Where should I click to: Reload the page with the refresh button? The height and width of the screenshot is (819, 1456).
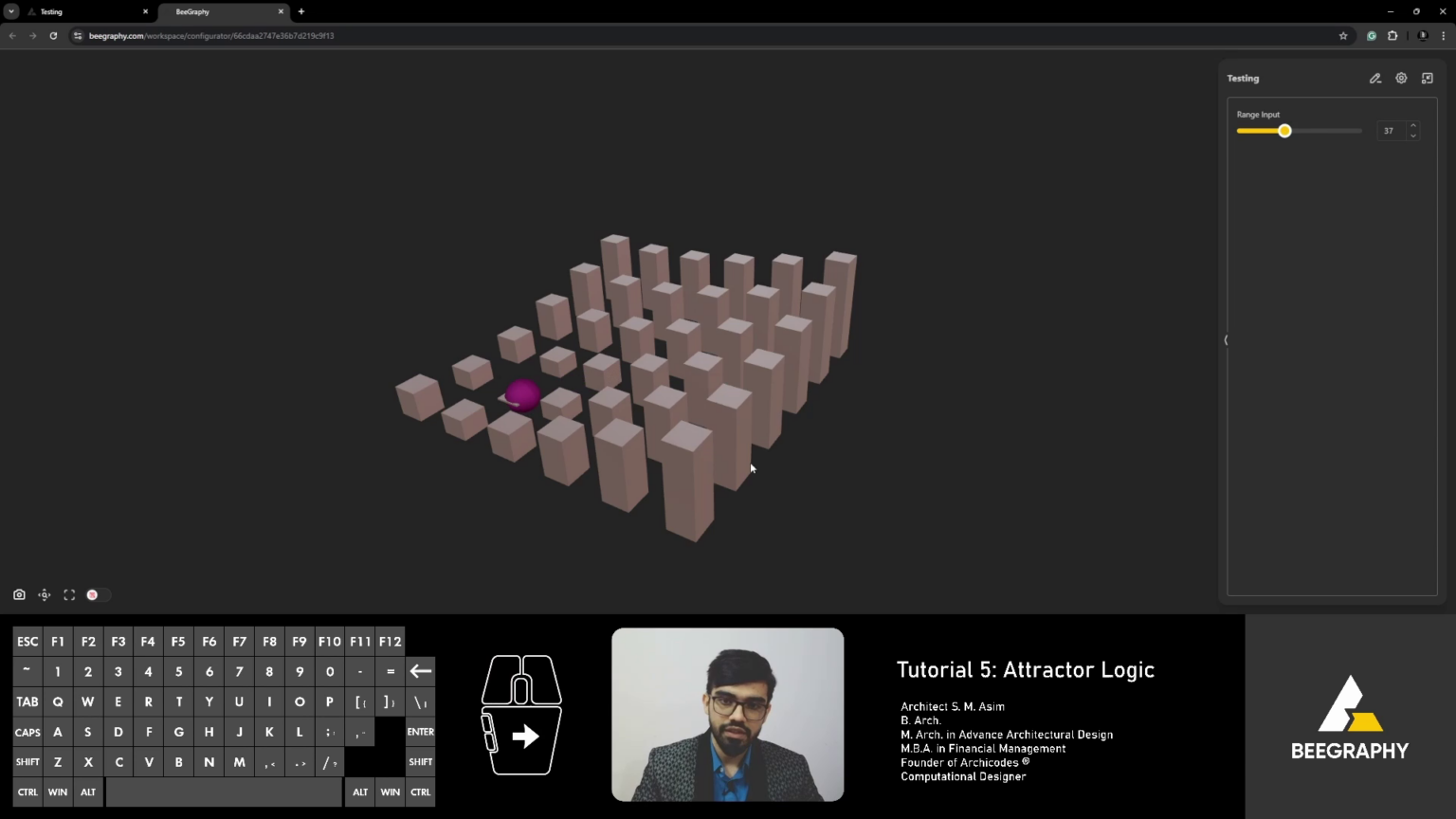[53, 35]
